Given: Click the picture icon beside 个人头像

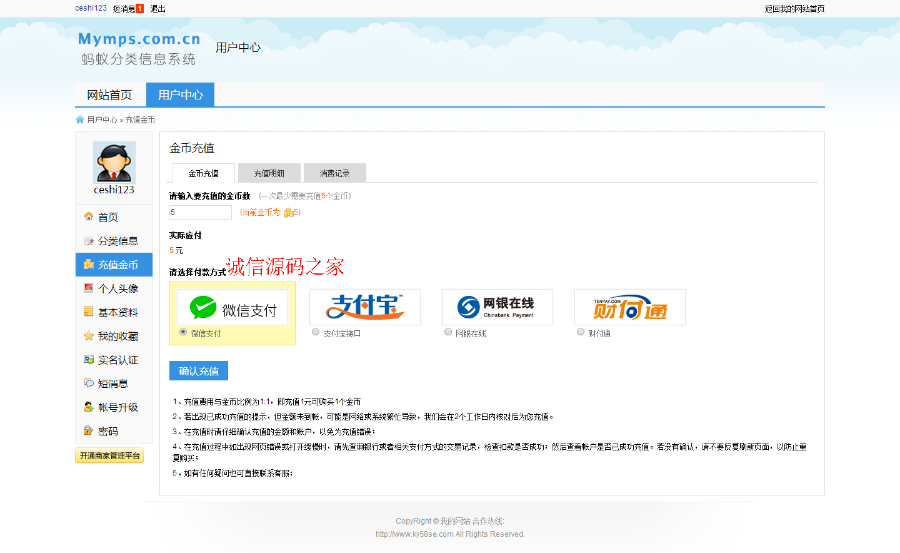Looking at the screenshot, I should pos(88,288).
